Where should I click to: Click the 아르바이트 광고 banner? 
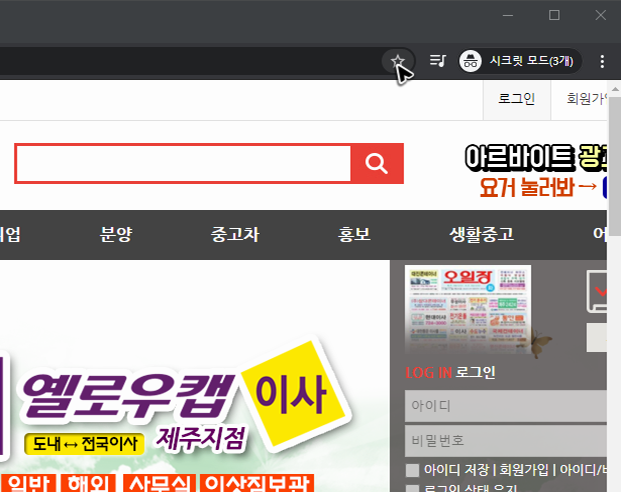(536, 170)
